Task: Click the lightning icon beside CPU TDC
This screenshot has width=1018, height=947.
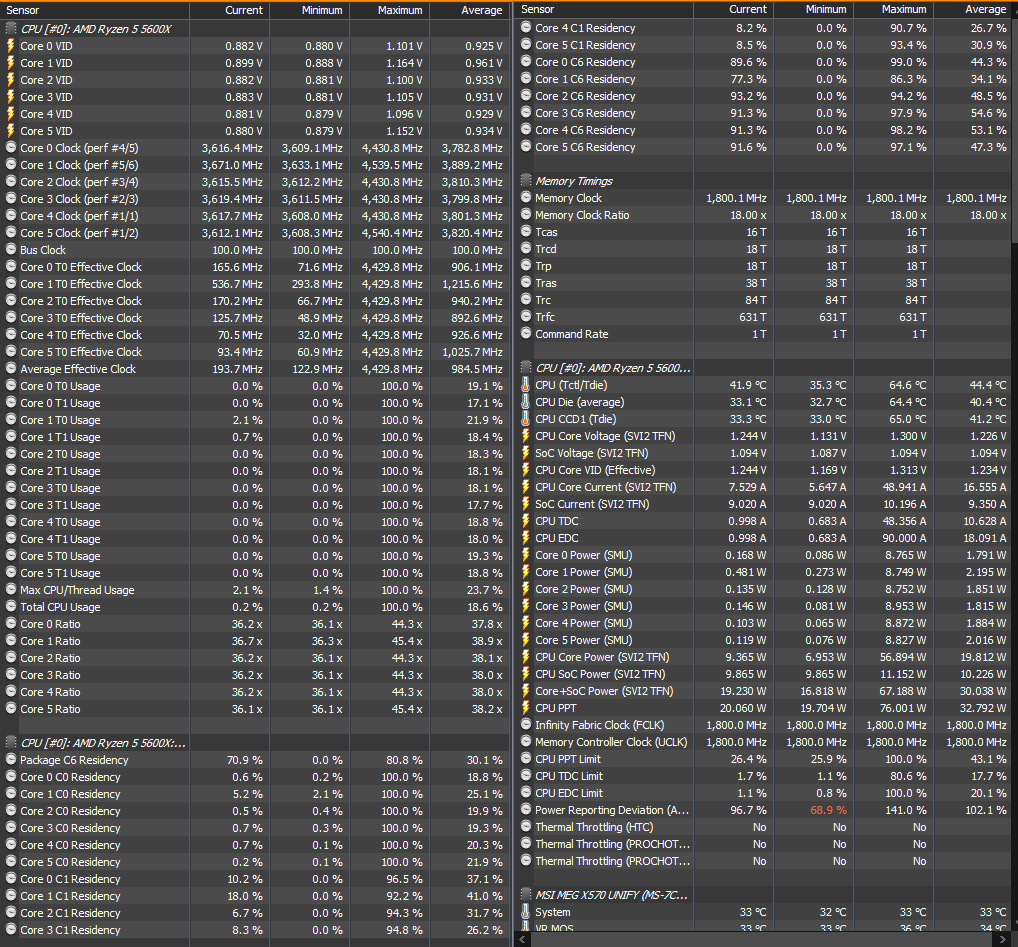Action: click(525, 521)
